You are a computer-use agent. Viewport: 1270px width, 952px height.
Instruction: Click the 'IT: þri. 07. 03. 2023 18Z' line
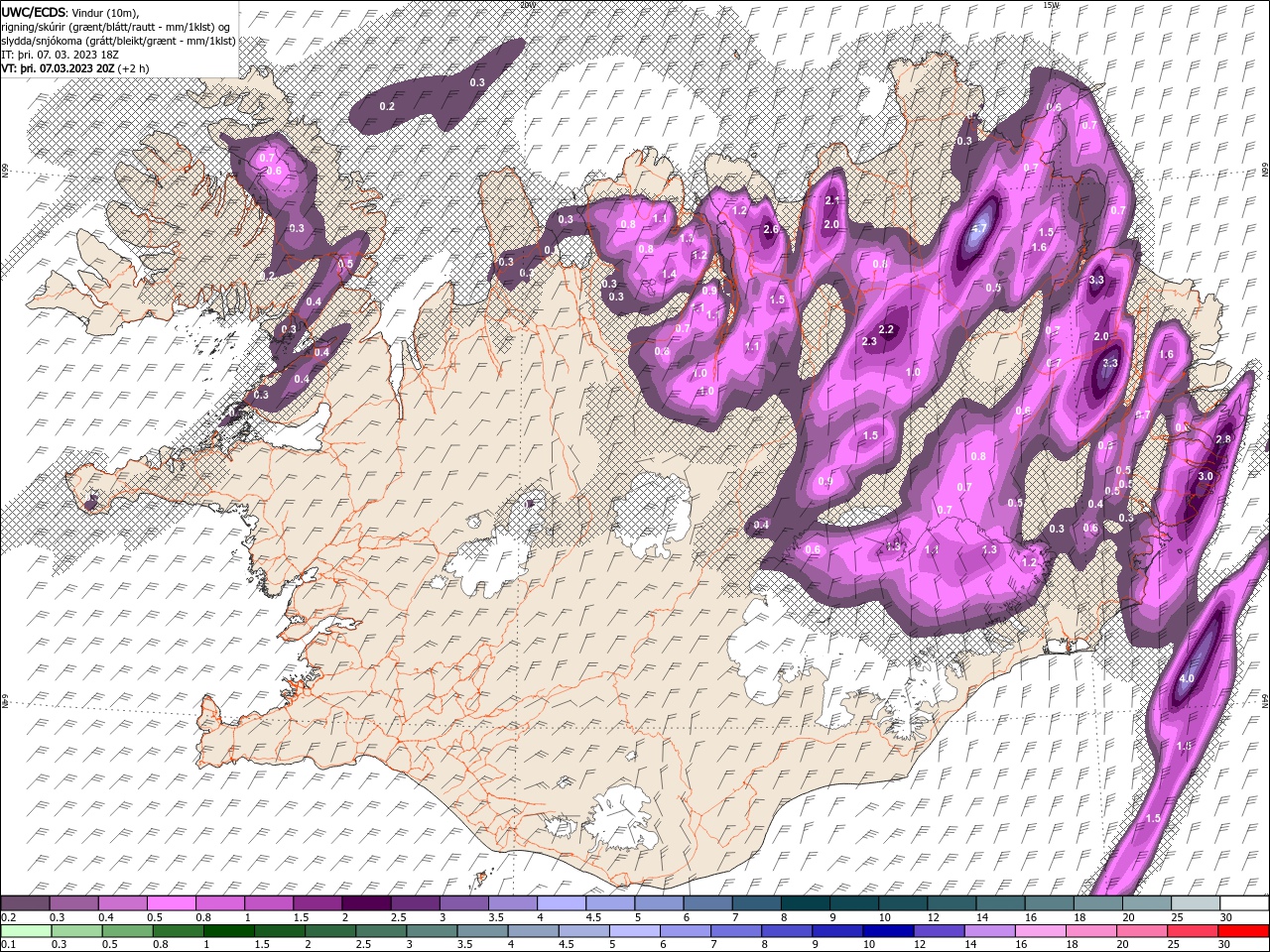[x=59, y=55]
